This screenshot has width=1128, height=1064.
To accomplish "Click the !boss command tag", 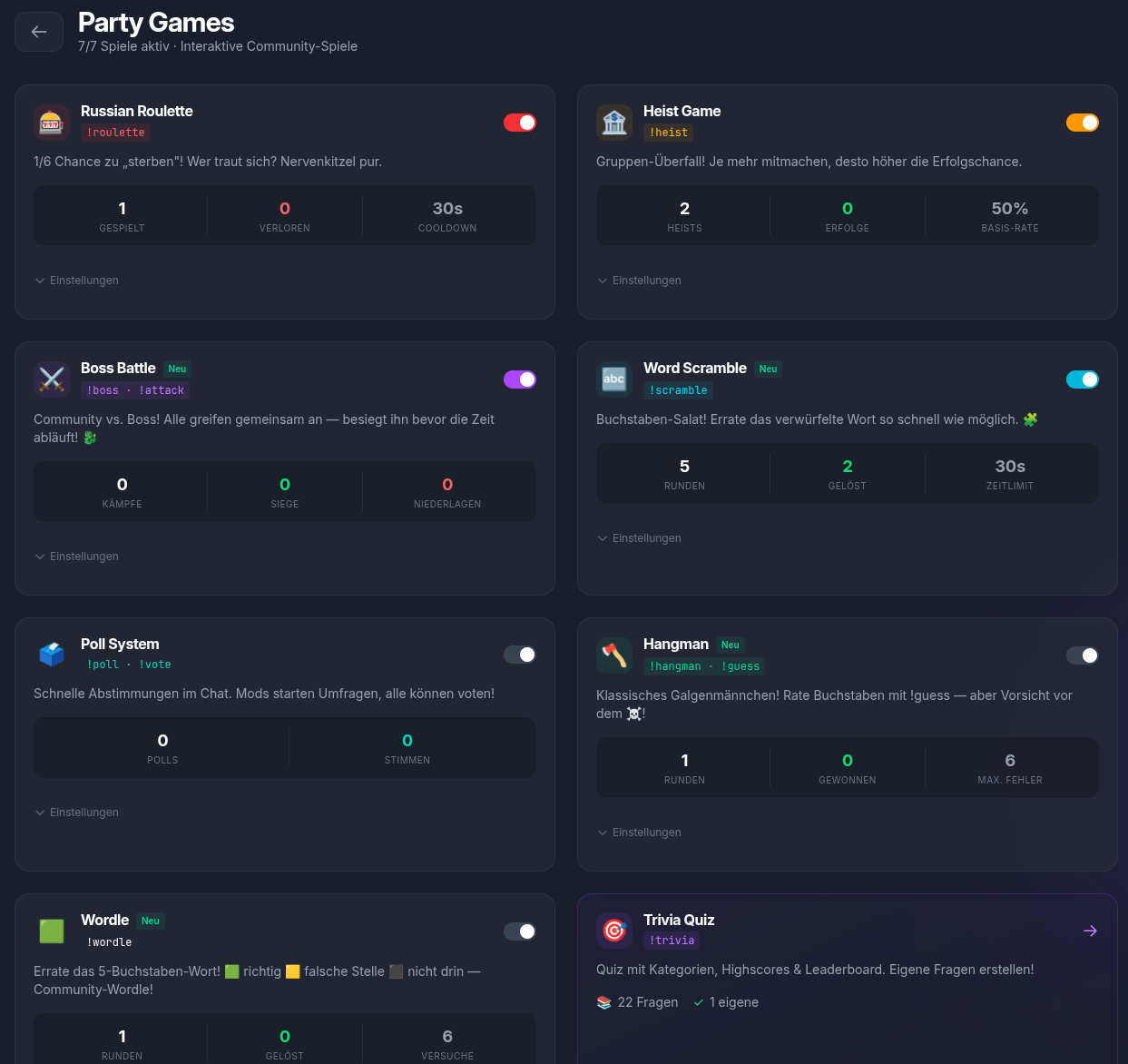I will [x=103, y=389].
